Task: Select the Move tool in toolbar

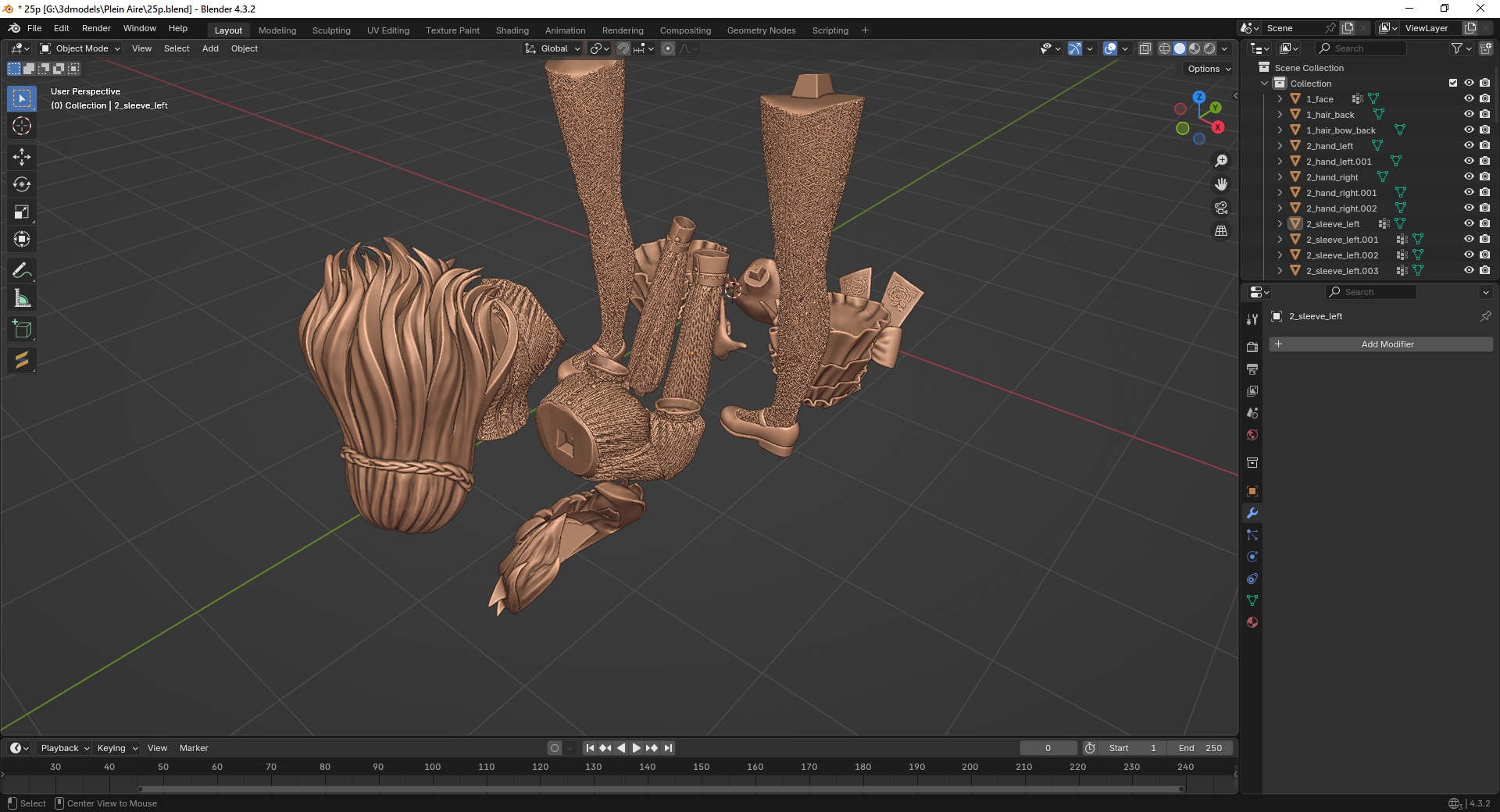Action: coord(22,157)
